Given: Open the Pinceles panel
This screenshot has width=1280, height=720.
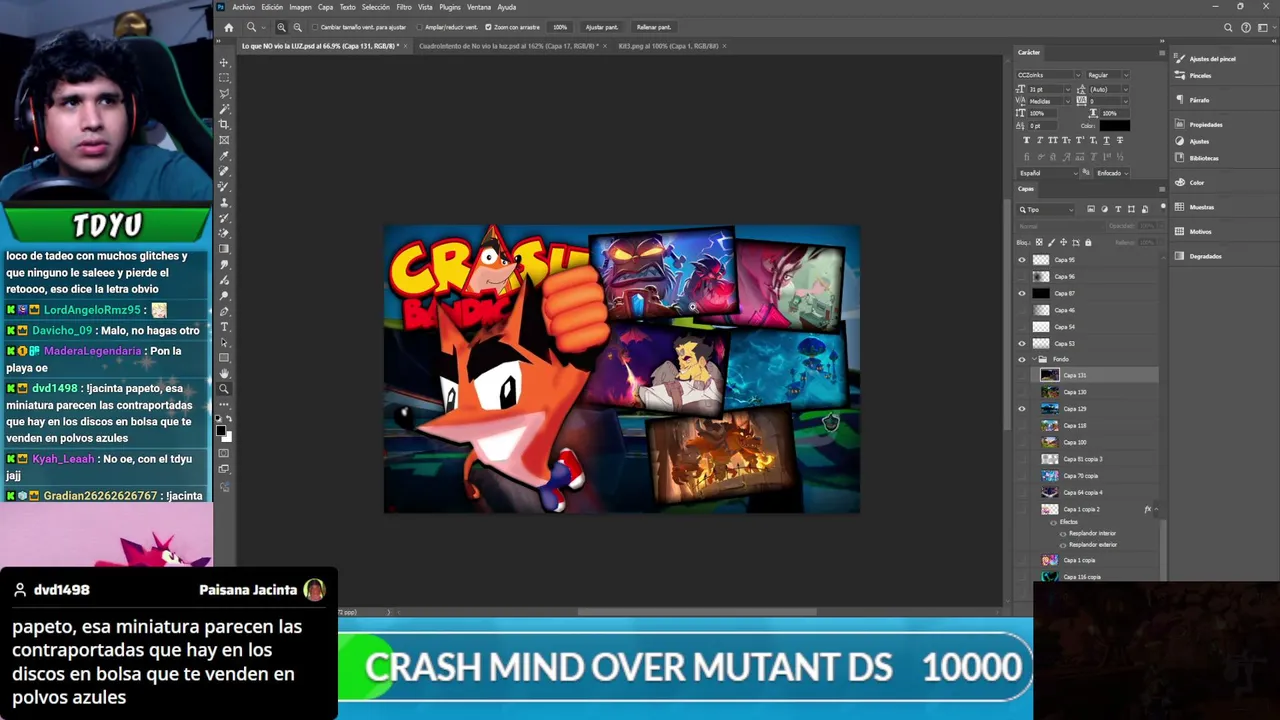Looking at the screenshot, I should point(1194,75).
